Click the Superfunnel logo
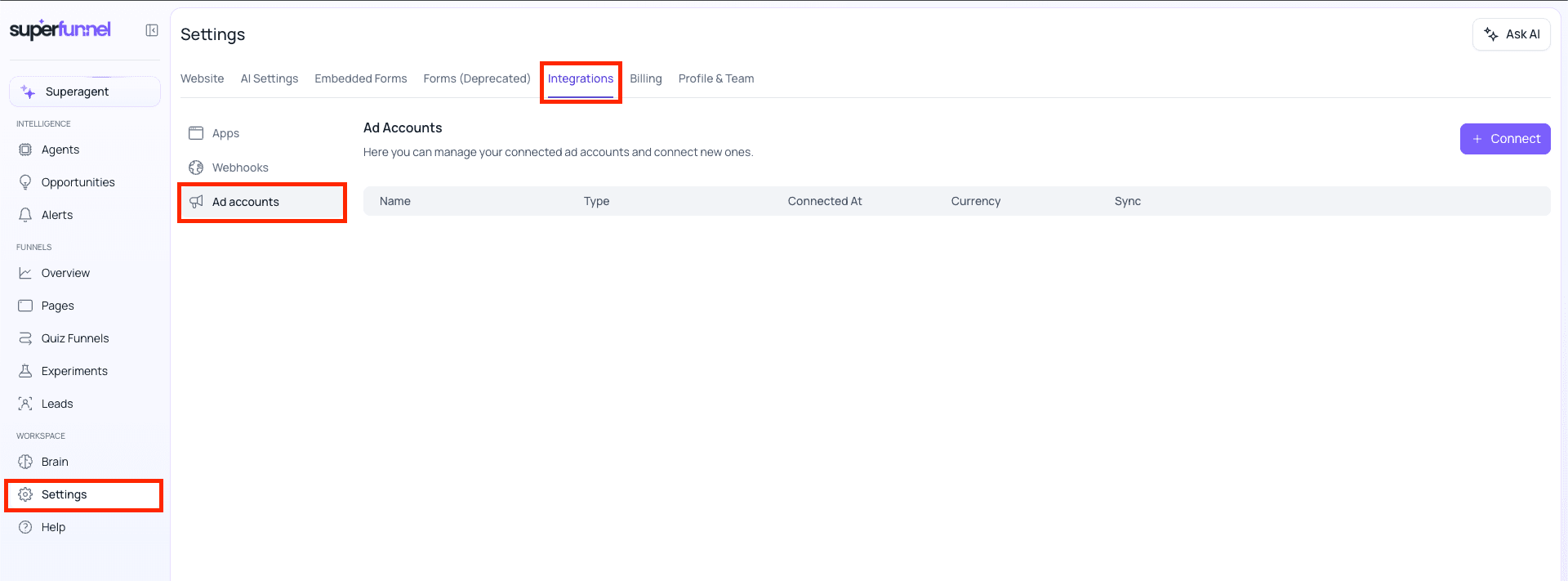 (60, 29)
